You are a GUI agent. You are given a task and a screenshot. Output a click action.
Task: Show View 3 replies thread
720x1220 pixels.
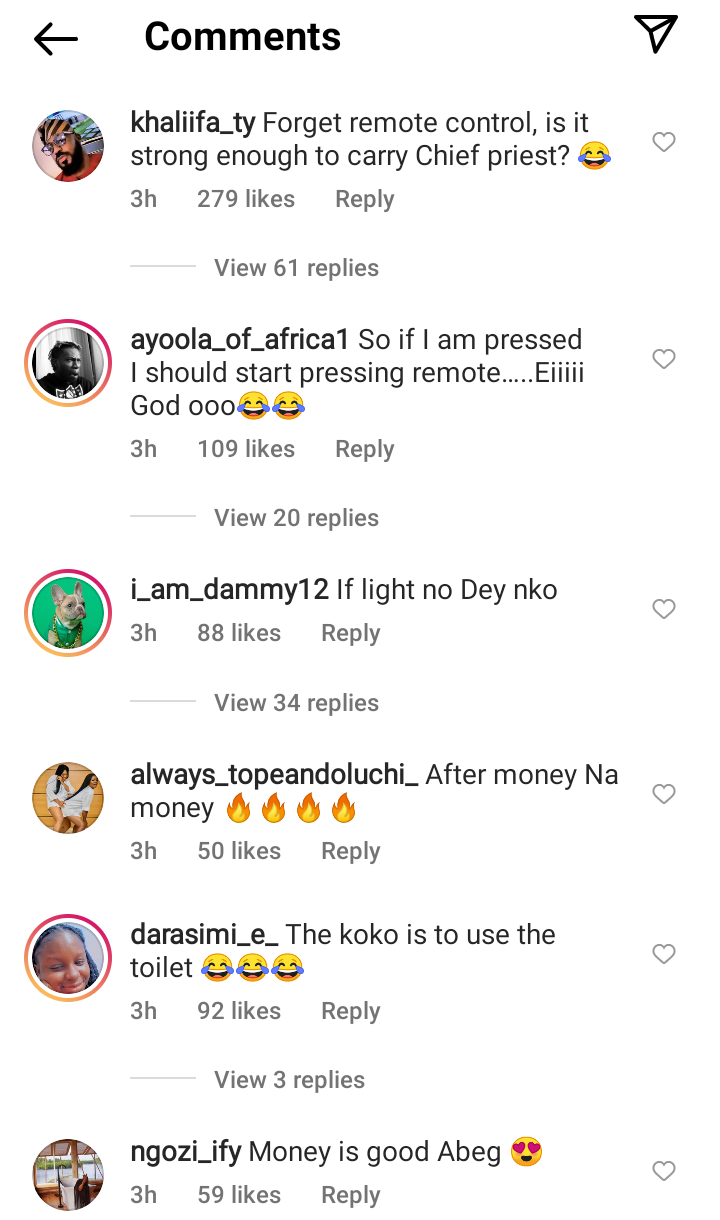[289, 1080]
